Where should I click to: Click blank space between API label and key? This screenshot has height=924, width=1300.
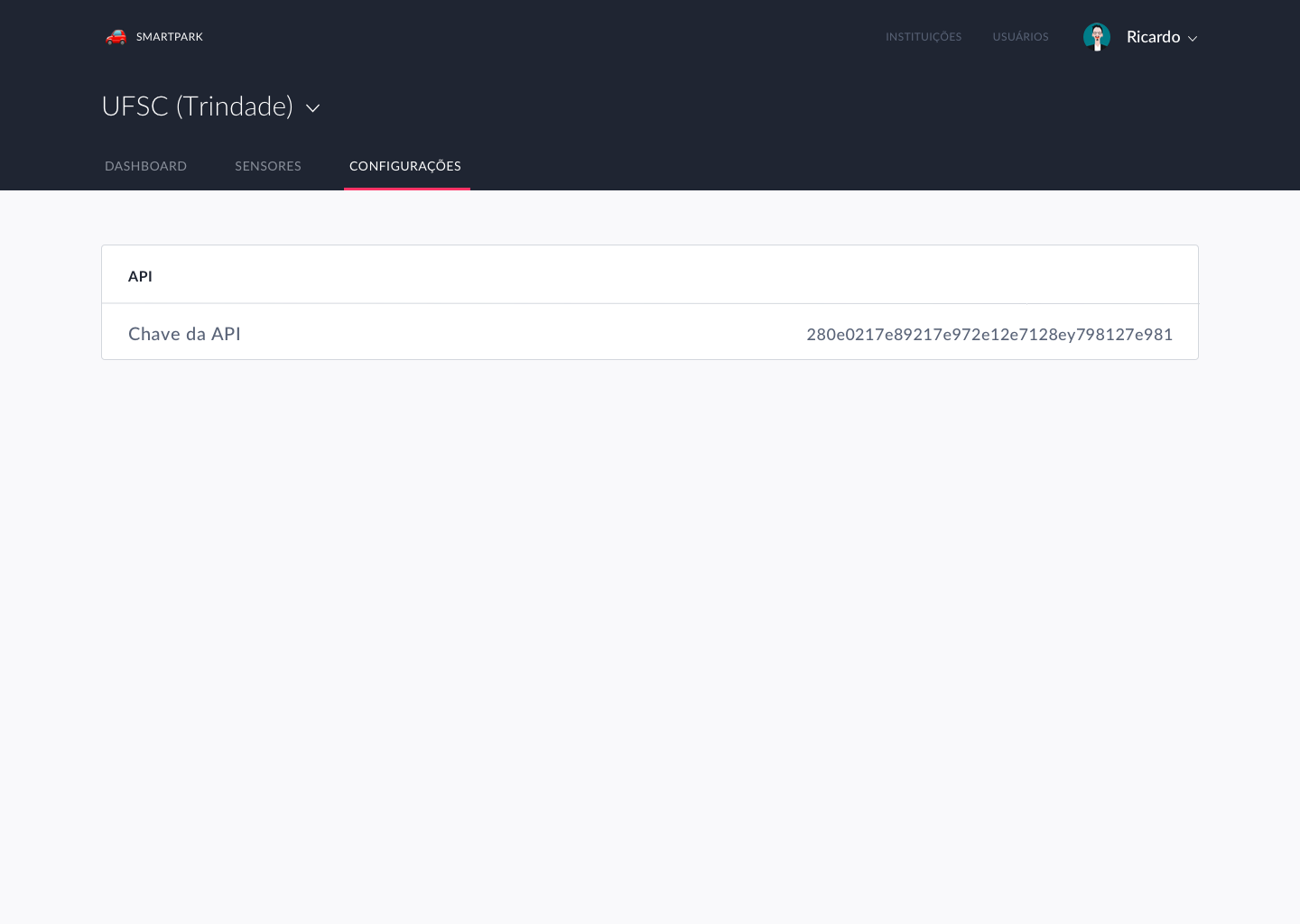click(524, 334)
